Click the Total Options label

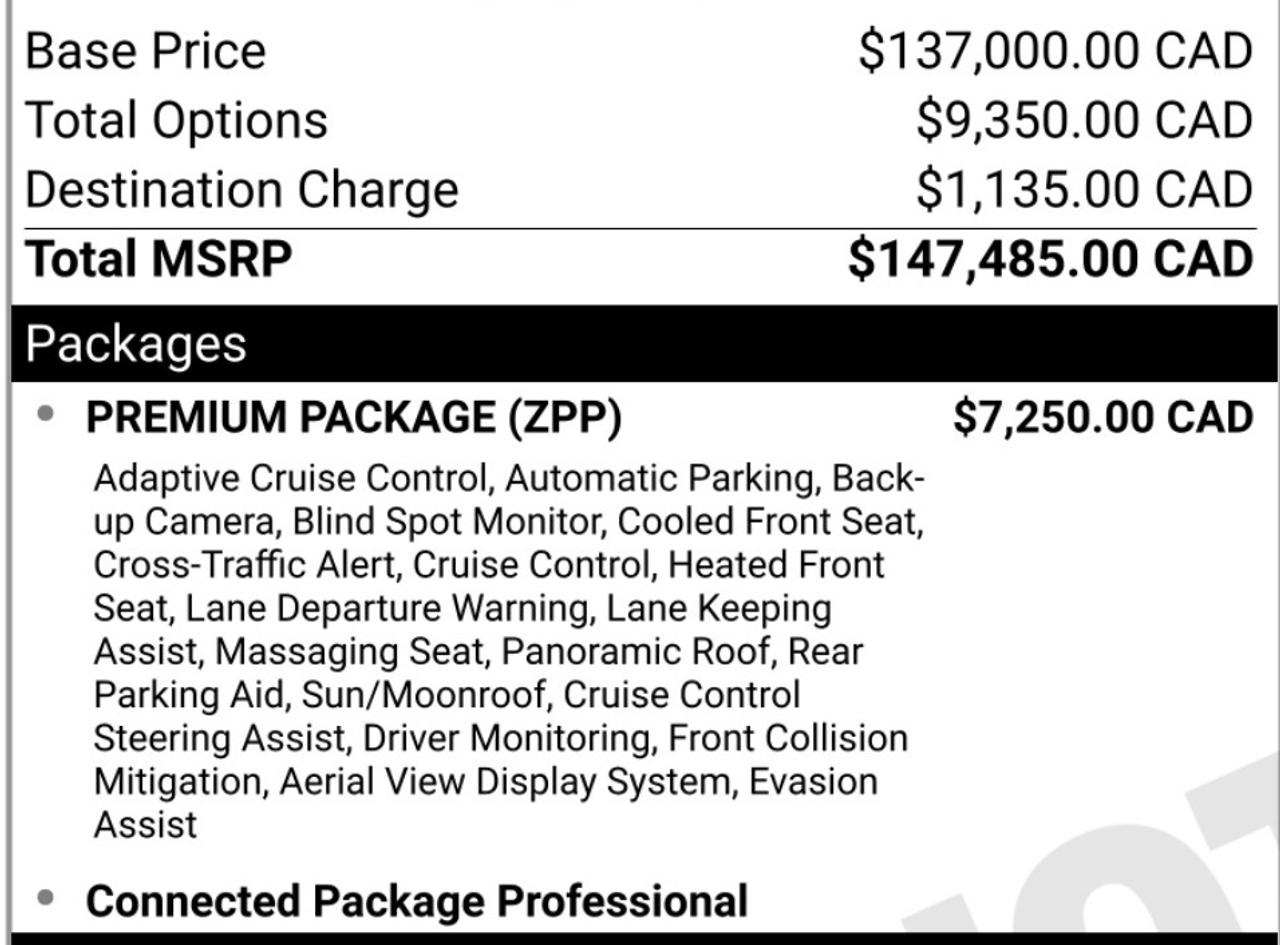[x=176, y=121]
